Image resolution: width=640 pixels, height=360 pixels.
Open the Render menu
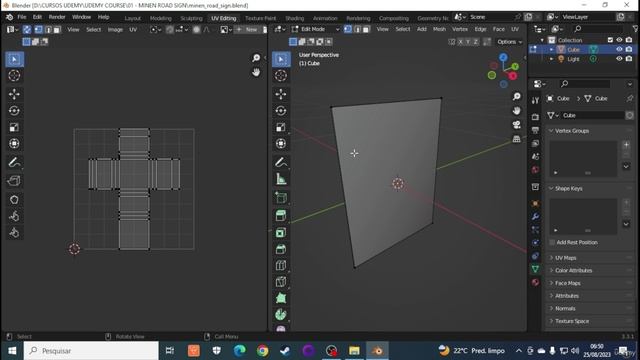point(57,17)
